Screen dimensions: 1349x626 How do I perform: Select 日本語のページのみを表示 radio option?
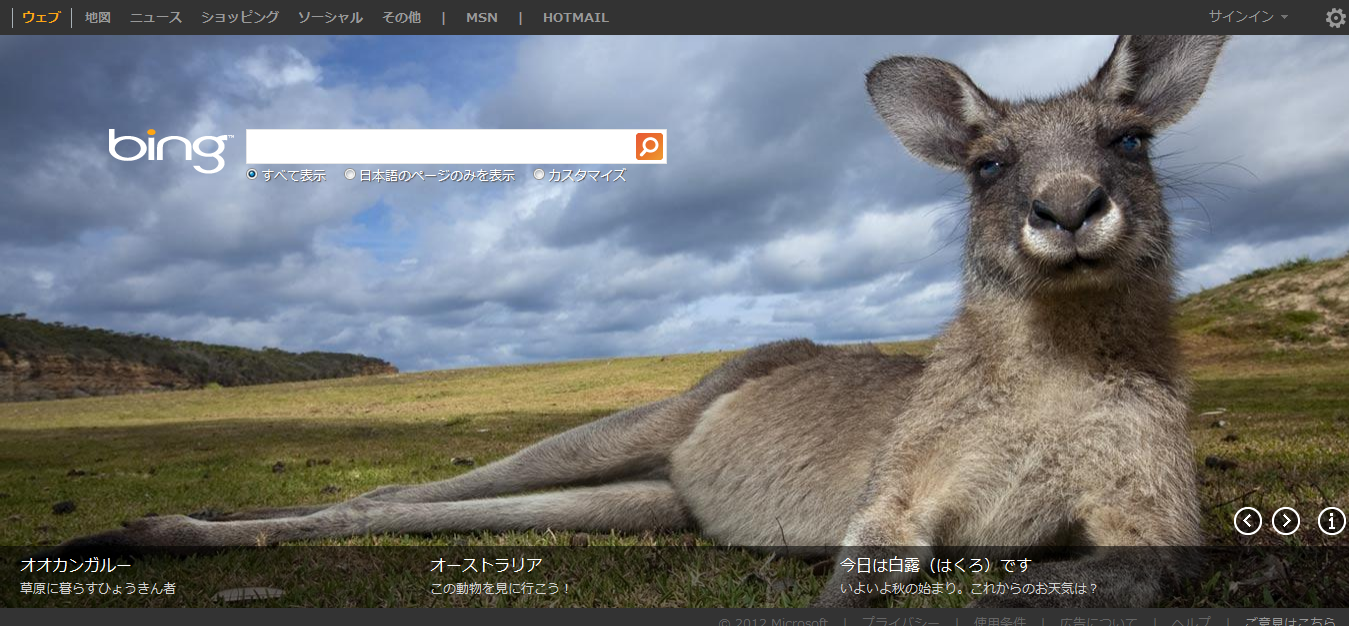pyautogui.click(x=350, y=174)
